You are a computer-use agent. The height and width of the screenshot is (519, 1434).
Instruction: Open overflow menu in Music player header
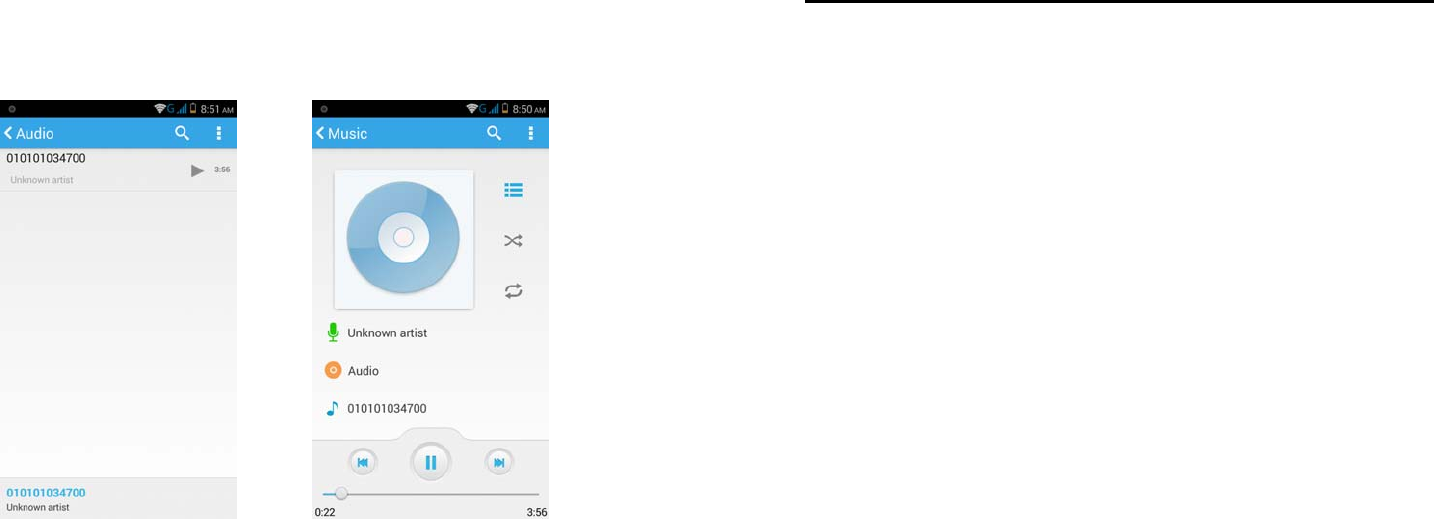point(530,133)
